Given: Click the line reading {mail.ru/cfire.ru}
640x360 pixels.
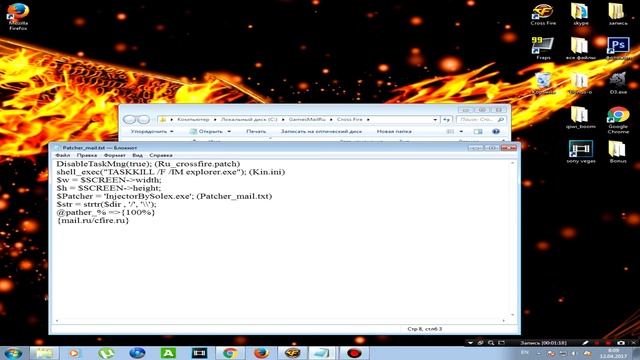Looking at the screenshot, I should [x=93, y=220].
